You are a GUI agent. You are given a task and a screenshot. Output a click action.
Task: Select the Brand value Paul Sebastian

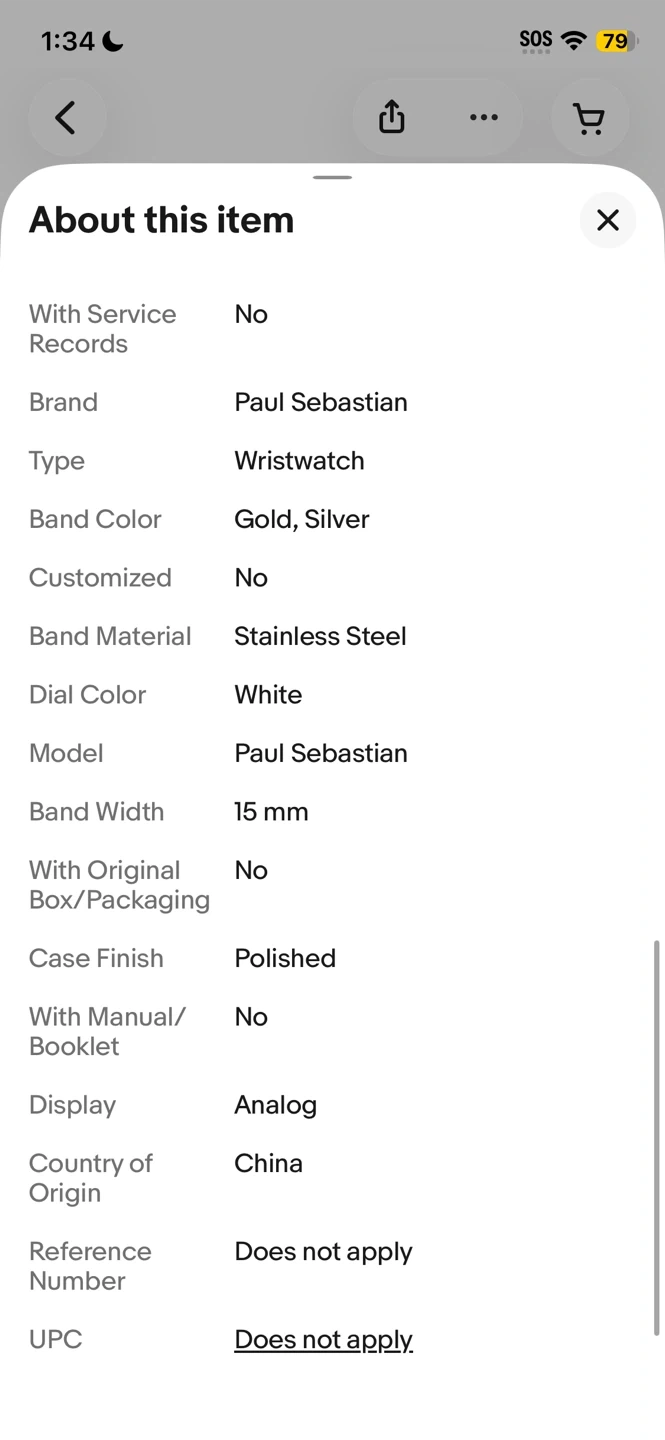point(321,402)
